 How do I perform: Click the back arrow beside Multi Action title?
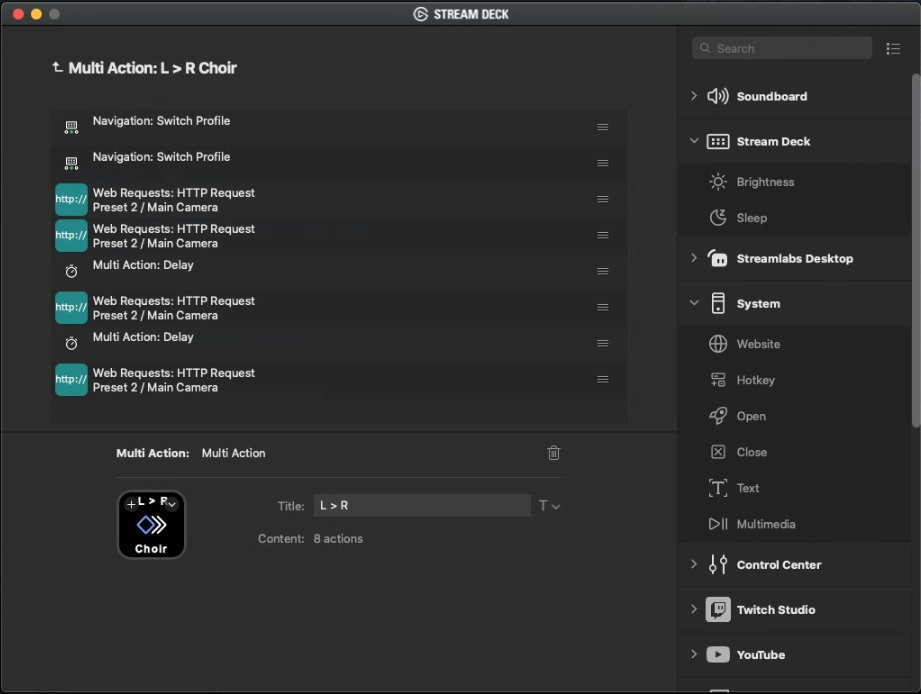pyautogui.click(x=57, y=68)
